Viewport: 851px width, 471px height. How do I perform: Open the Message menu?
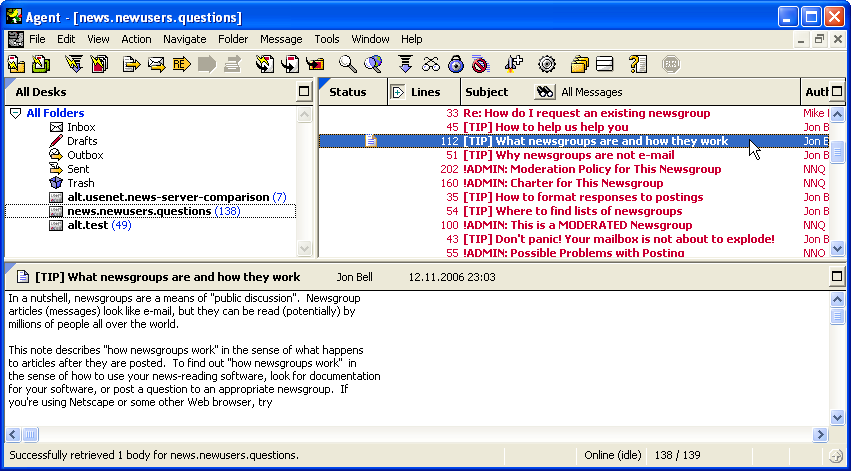point(281,39)
